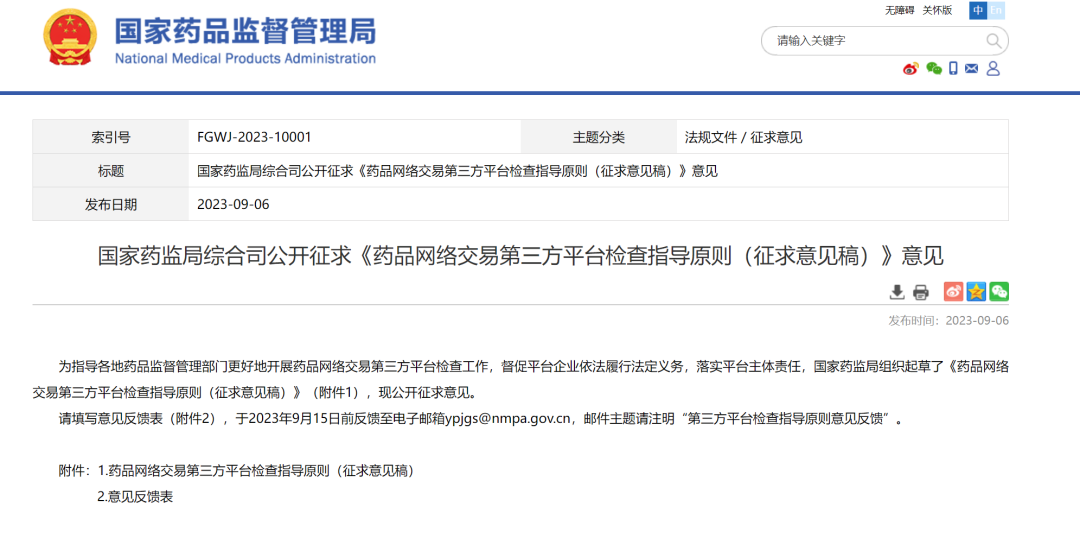The width and height of the screenshot is (1080, 557).
Task: Click the National Medical Products Administration subtitle
Action: 245,59
